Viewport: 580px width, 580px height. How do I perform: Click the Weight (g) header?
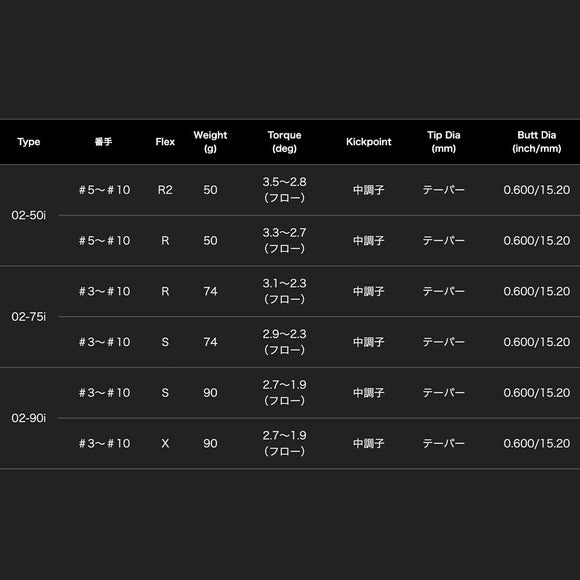[210, 142]
